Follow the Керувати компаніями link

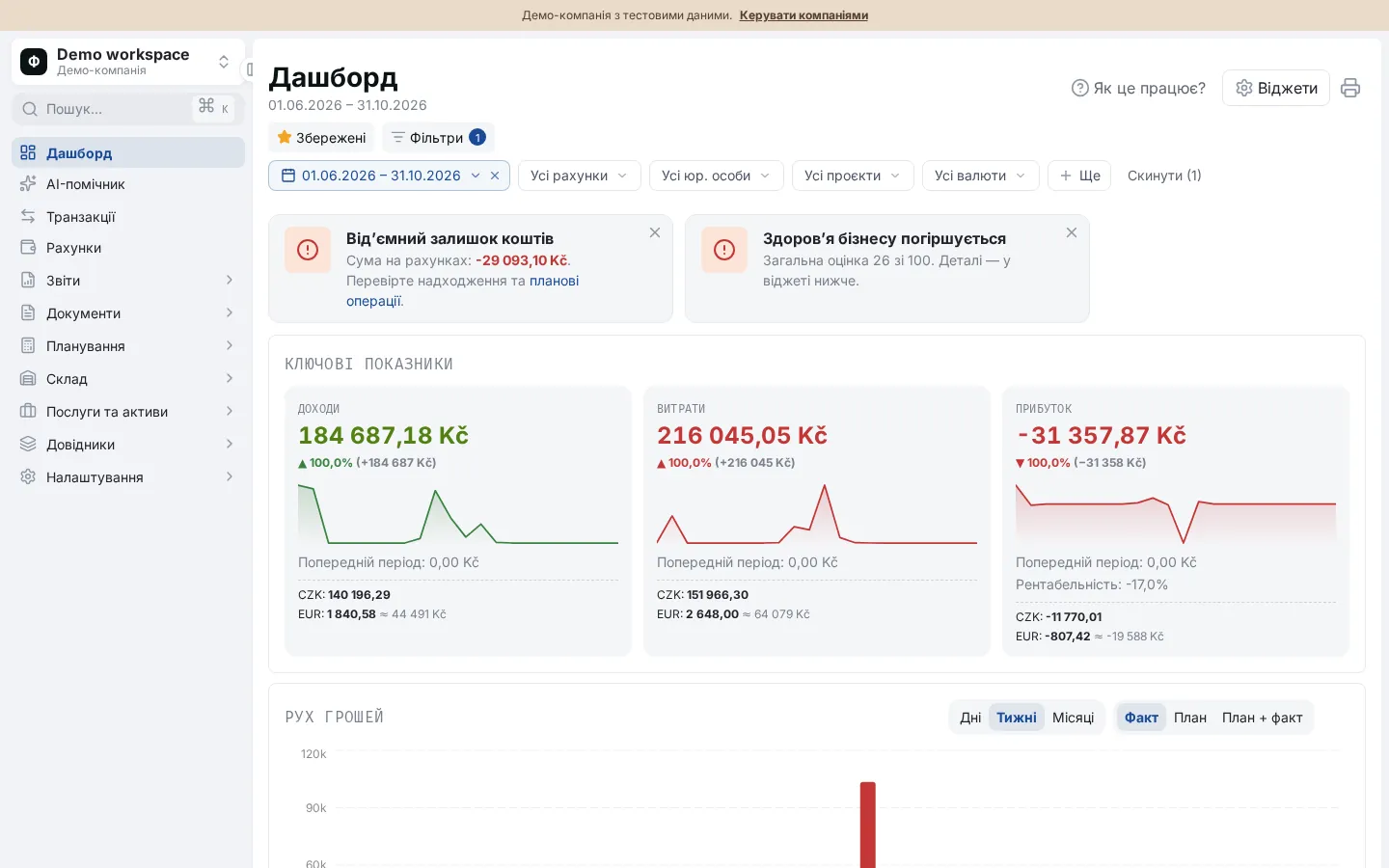coord(803,14)
